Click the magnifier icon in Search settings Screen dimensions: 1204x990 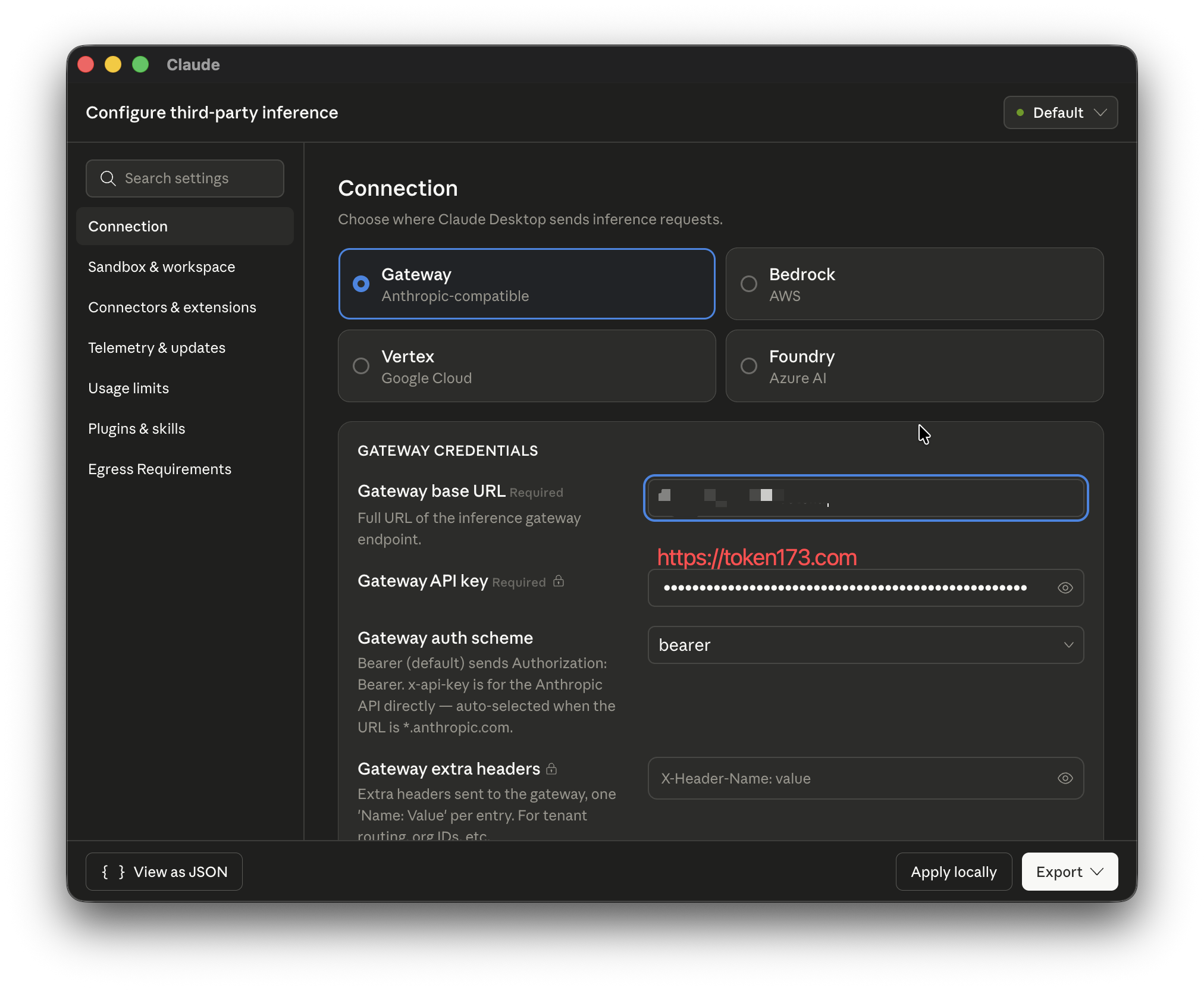tap(108, 178)
